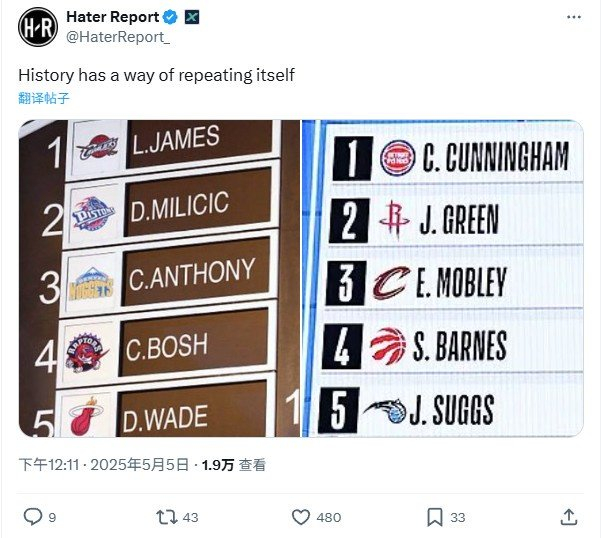Click the tweet text about history repeating
This screenshot has width=601, height=538.
click(x=157, y=75)
